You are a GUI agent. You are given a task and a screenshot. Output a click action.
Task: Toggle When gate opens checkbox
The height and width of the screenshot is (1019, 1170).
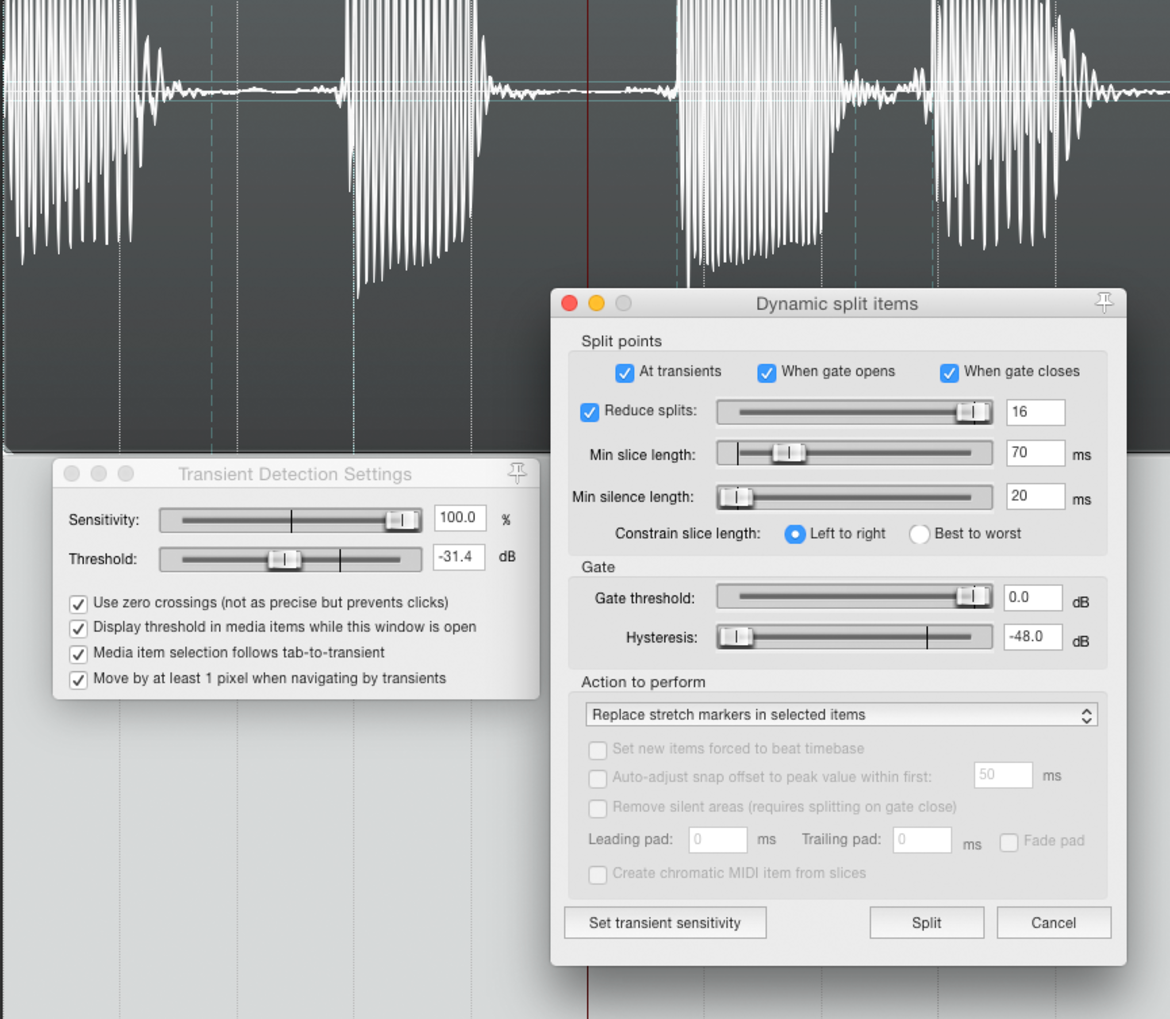(x=766, y=372)
